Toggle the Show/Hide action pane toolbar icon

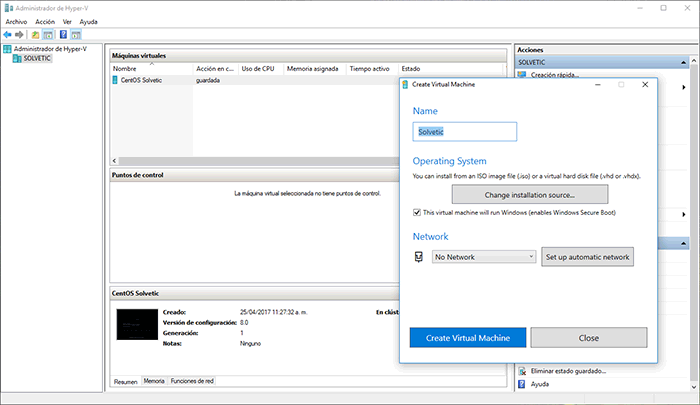[76, 34]
